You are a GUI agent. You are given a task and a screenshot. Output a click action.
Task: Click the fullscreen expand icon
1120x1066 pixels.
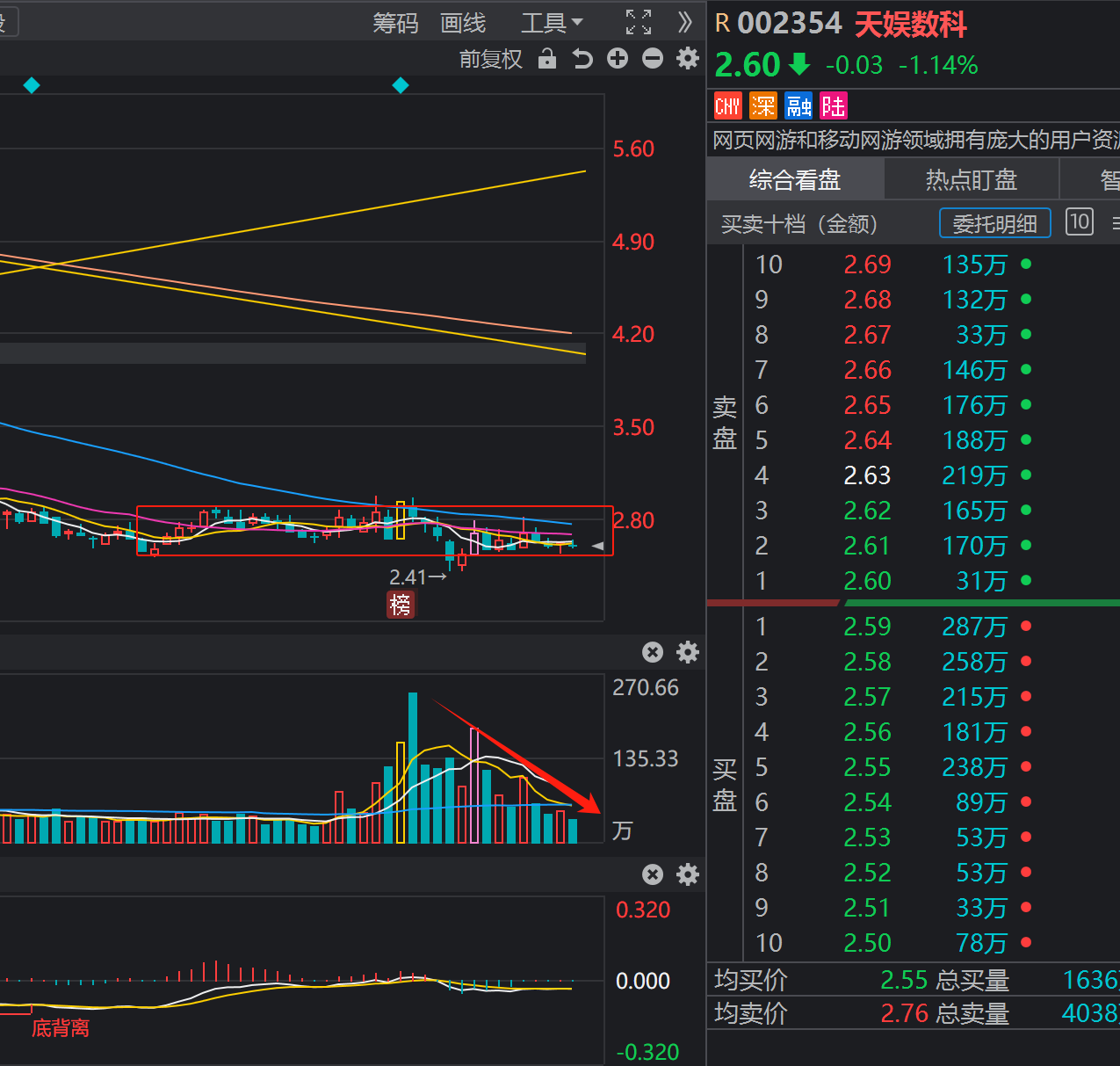639,22
